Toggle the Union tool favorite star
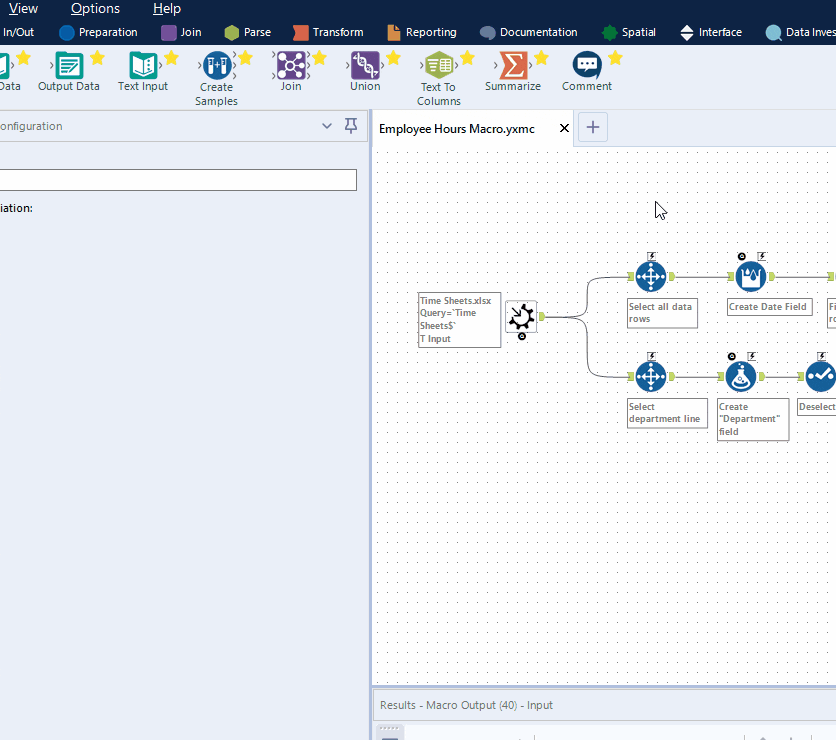 (x=393, y=58)
